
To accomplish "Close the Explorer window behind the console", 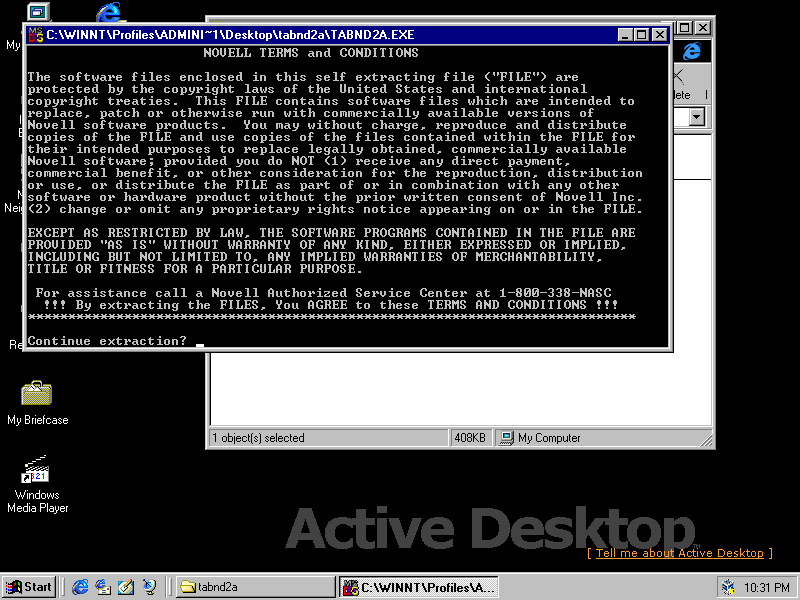I will click(703, 28).
